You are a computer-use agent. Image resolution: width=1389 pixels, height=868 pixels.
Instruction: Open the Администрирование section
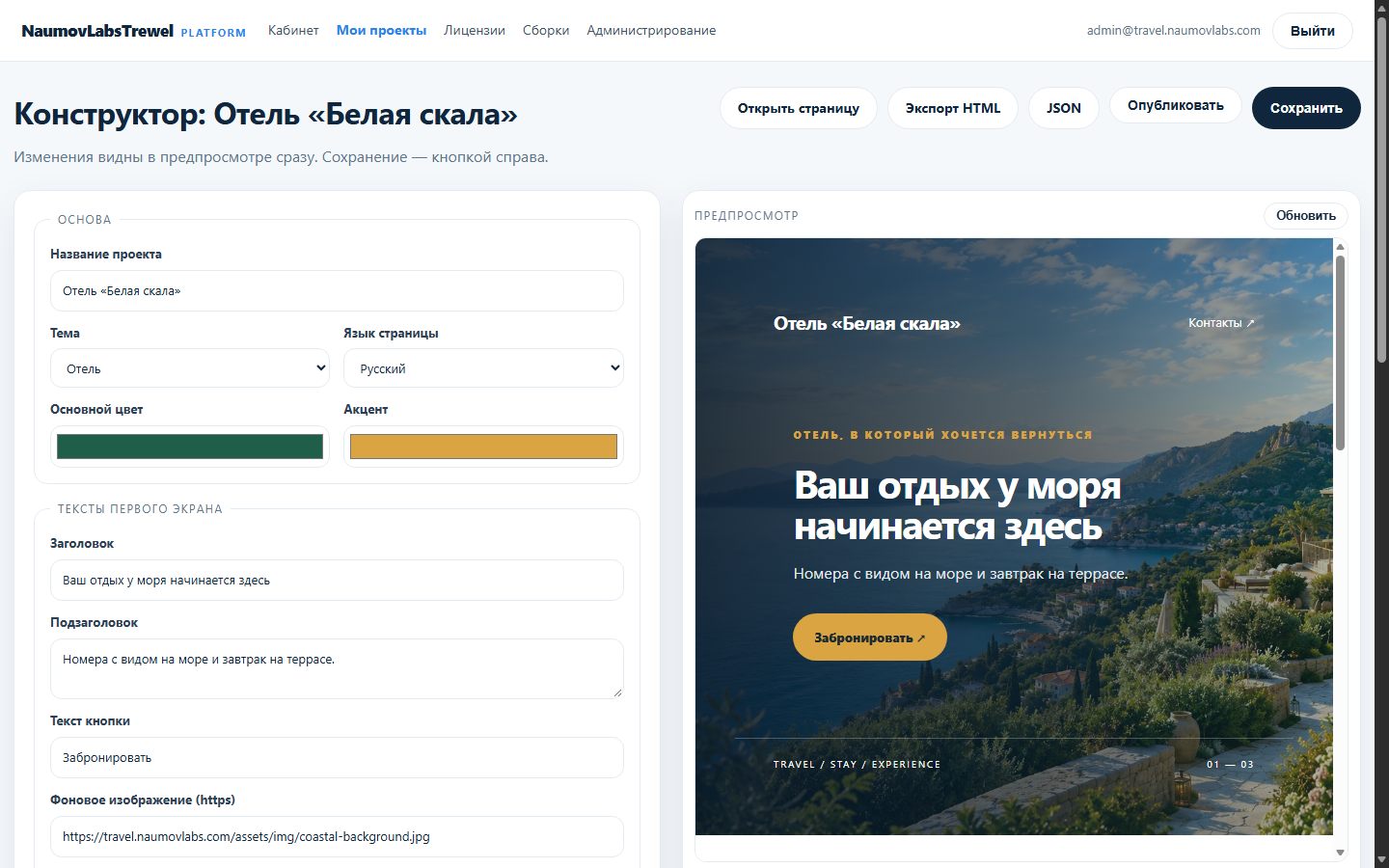(x=651, y=31)
